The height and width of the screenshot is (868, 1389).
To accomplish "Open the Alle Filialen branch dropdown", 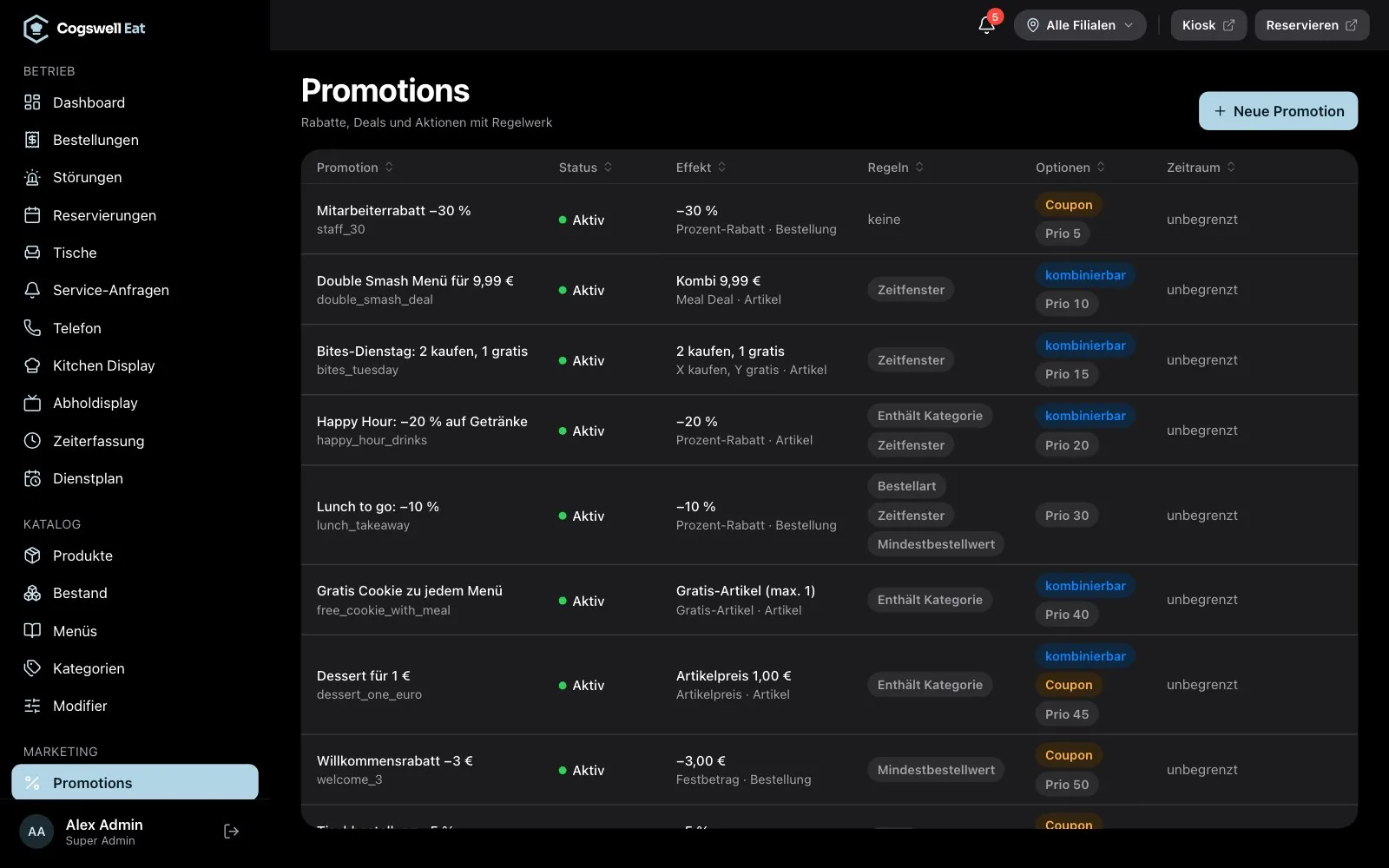I will 1080,25.
